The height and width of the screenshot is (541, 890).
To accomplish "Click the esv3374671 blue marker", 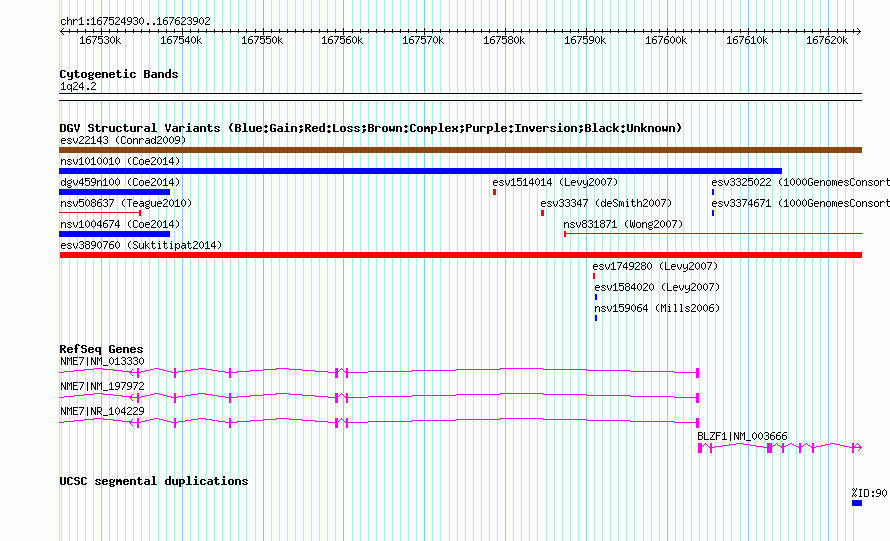I will pos(713,213).
